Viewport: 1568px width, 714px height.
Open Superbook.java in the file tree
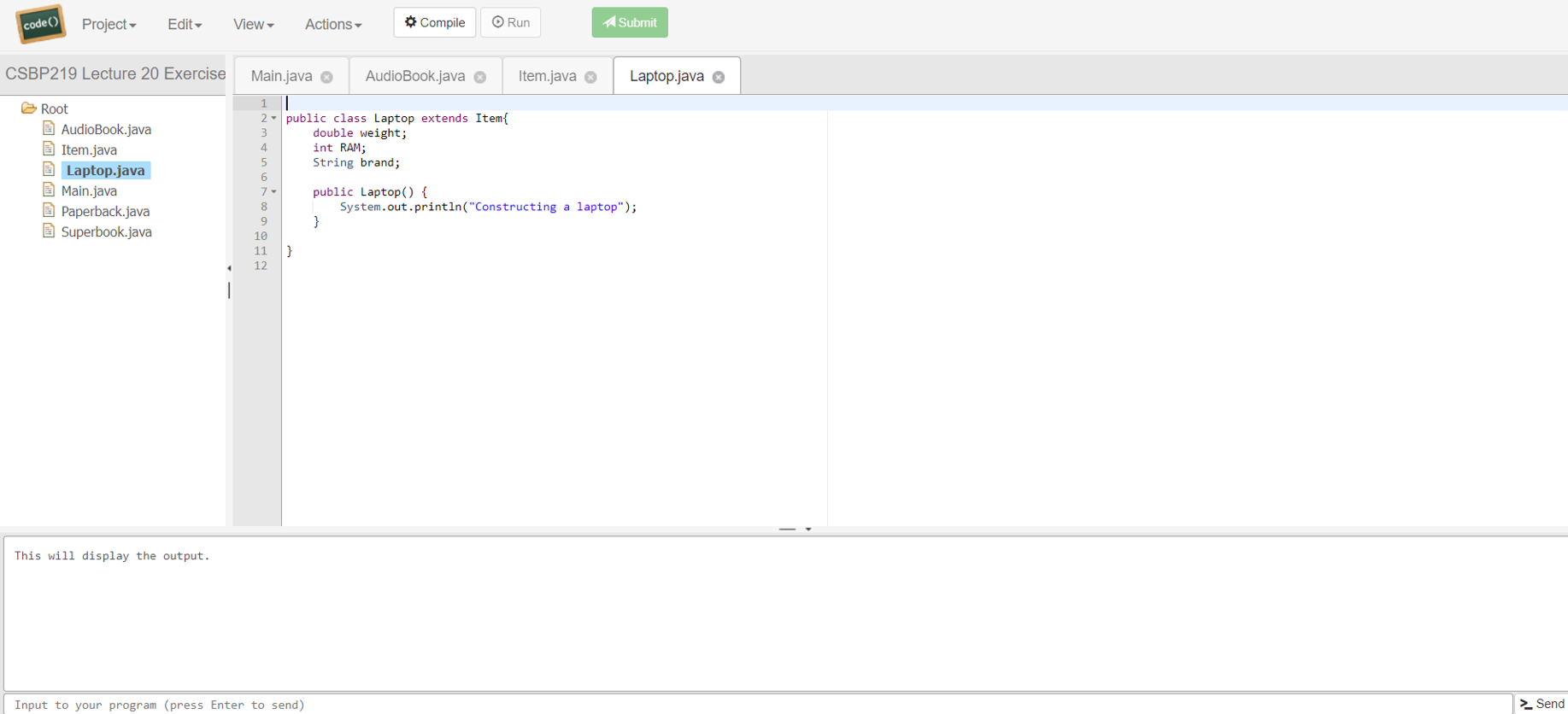point(106,232)
